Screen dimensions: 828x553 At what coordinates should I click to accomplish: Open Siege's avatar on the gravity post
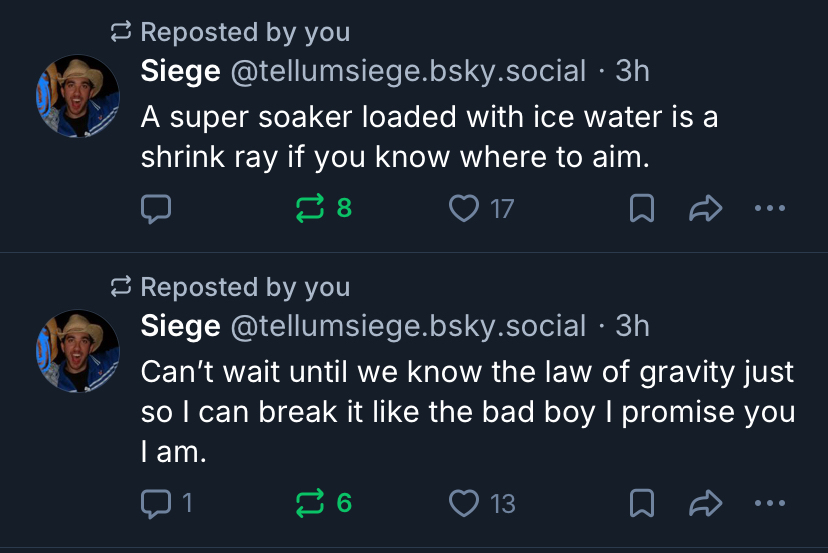(78, 350)
